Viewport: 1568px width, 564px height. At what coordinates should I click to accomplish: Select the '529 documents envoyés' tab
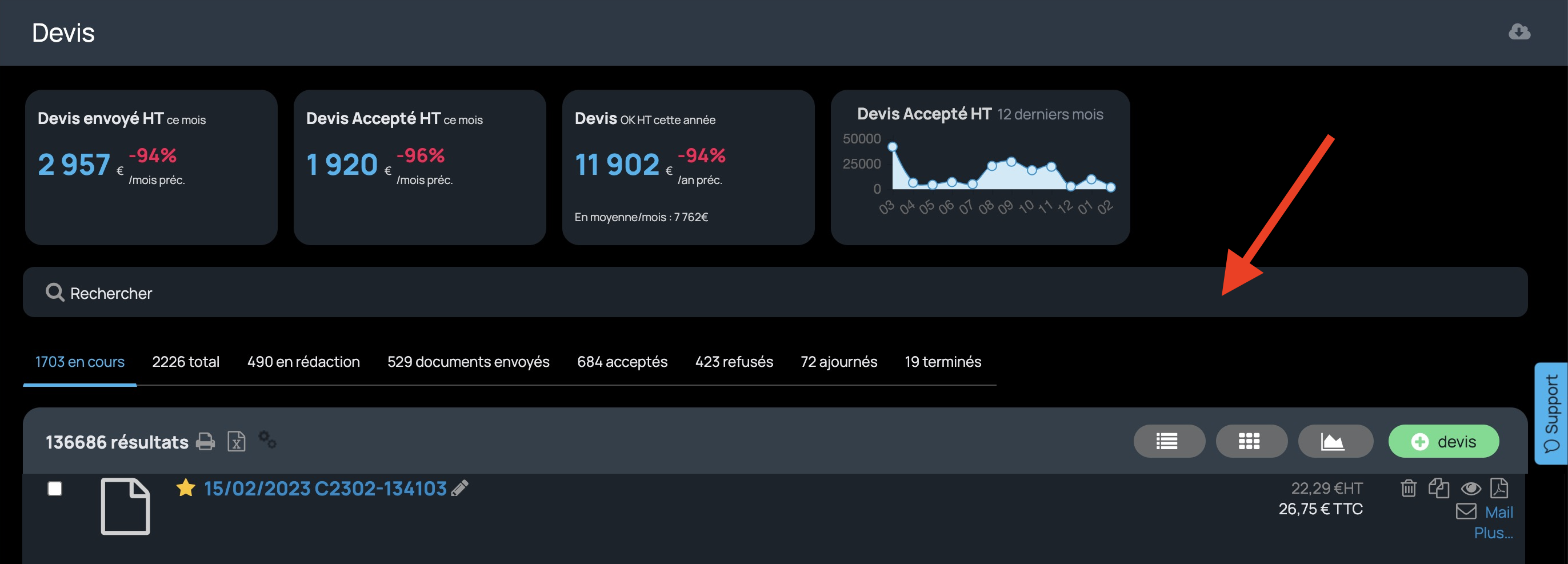tap(468, 362)
